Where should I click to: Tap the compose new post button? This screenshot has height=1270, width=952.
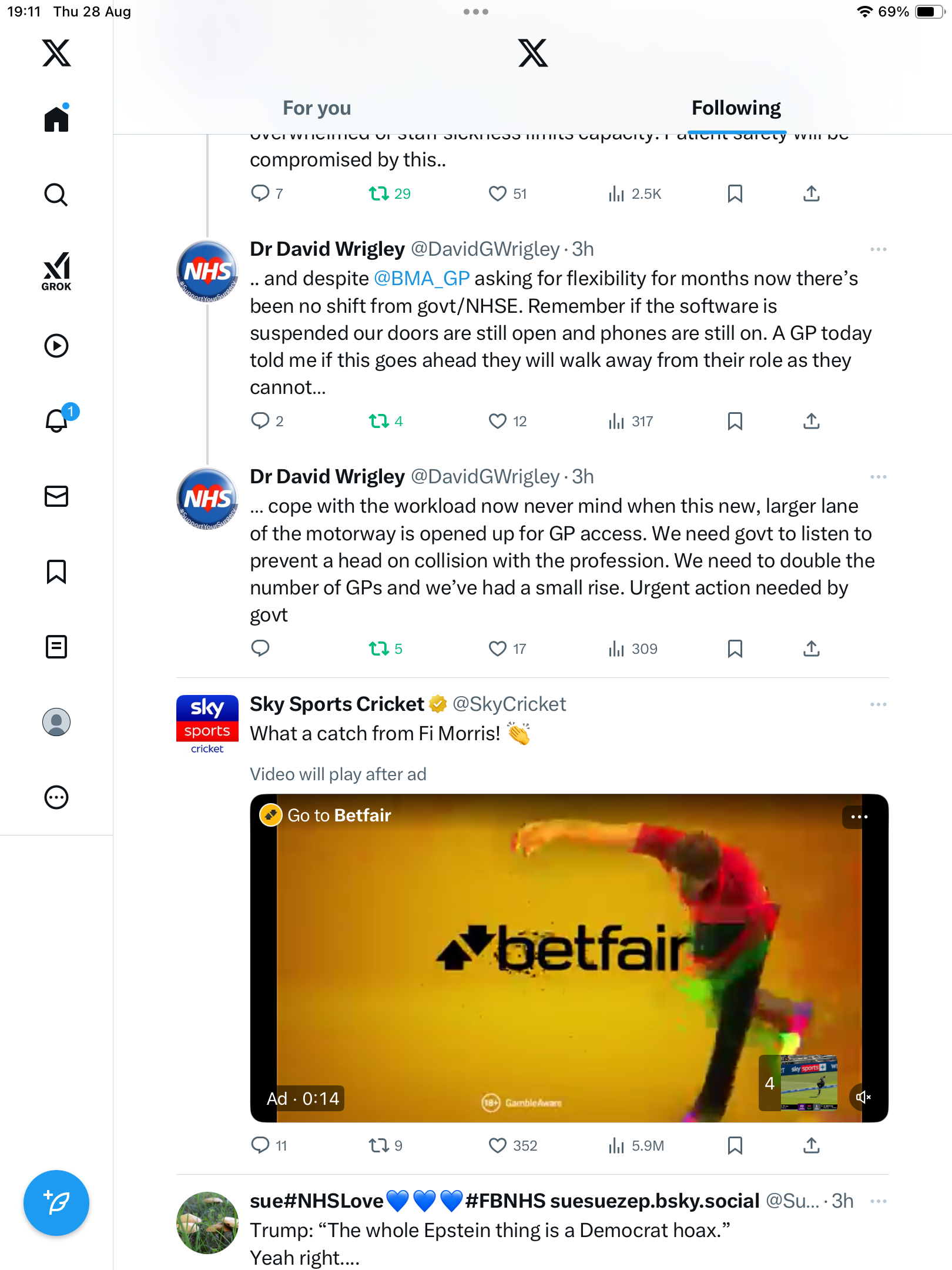pos(56,1203)
